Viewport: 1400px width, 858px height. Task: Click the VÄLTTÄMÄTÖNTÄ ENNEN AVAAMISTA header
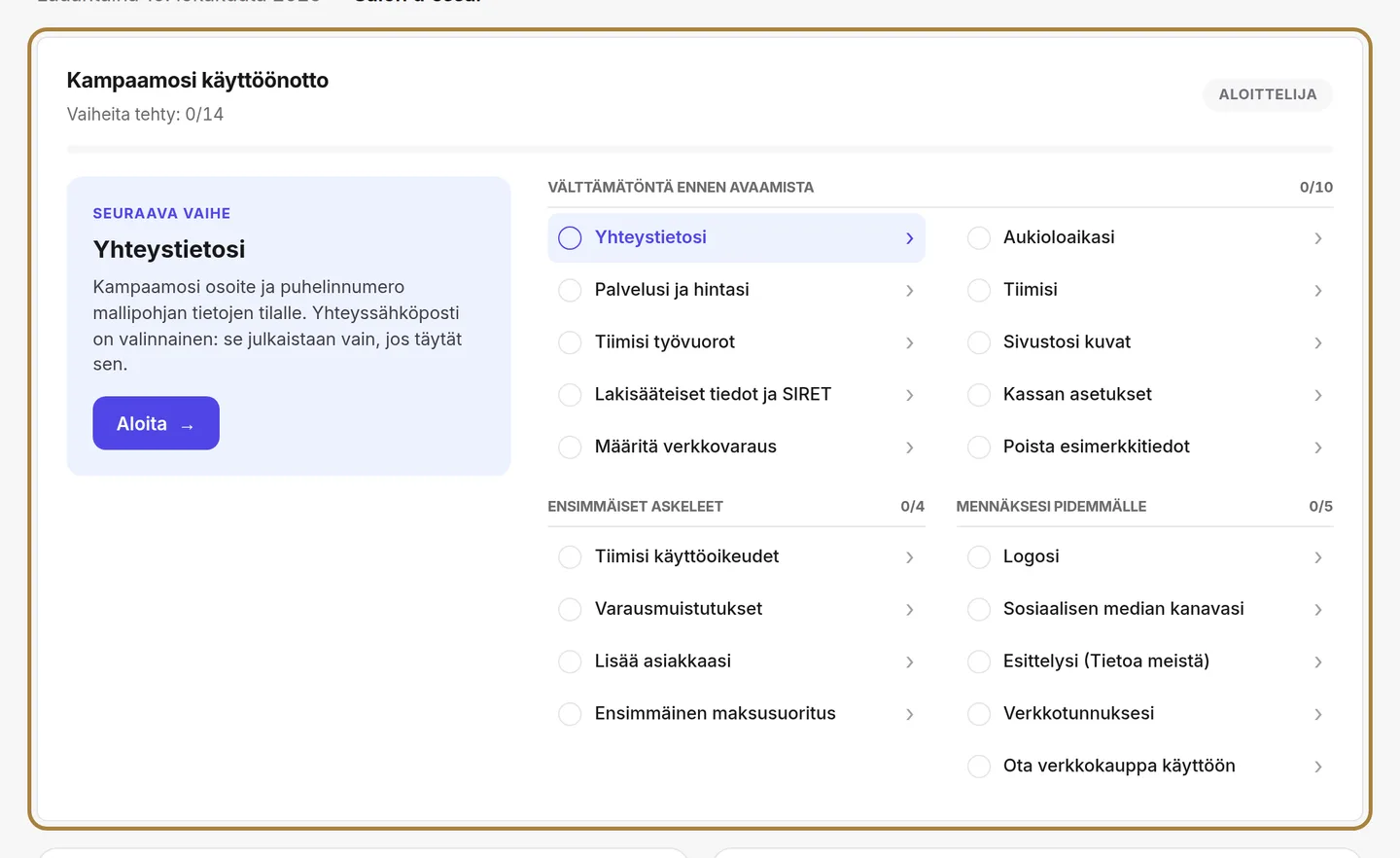pos(681,187)
